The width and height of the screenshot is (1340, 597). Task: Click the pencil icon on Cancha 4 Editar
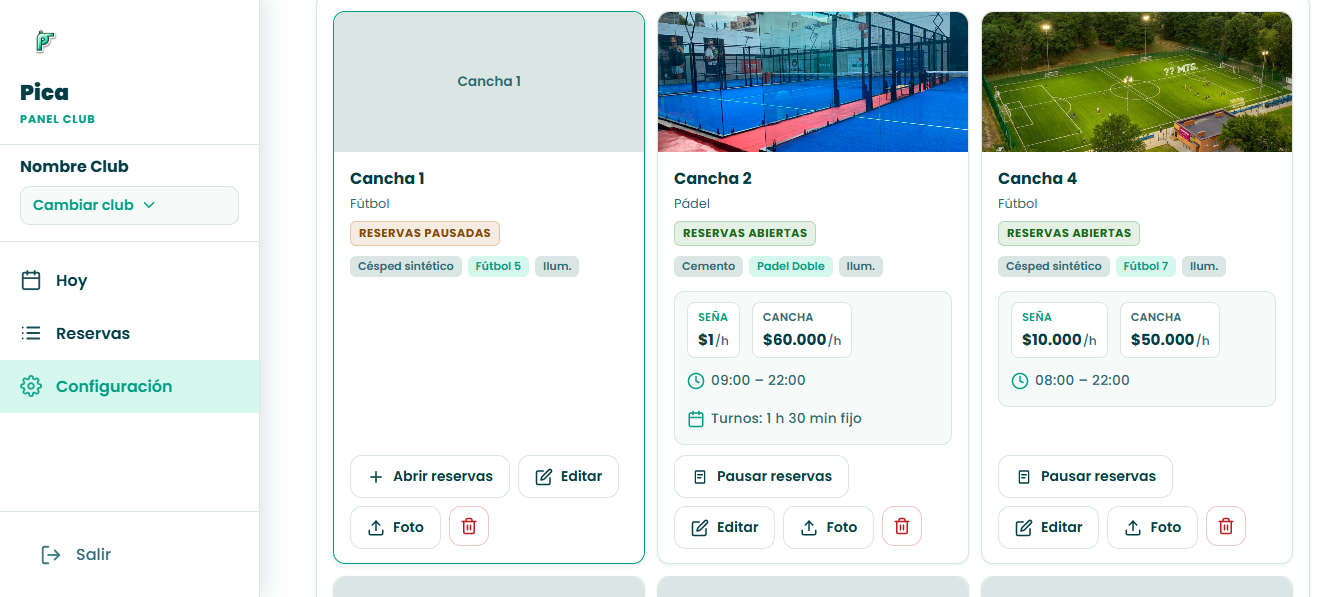pyautogui.click(x=1024, y=528)
